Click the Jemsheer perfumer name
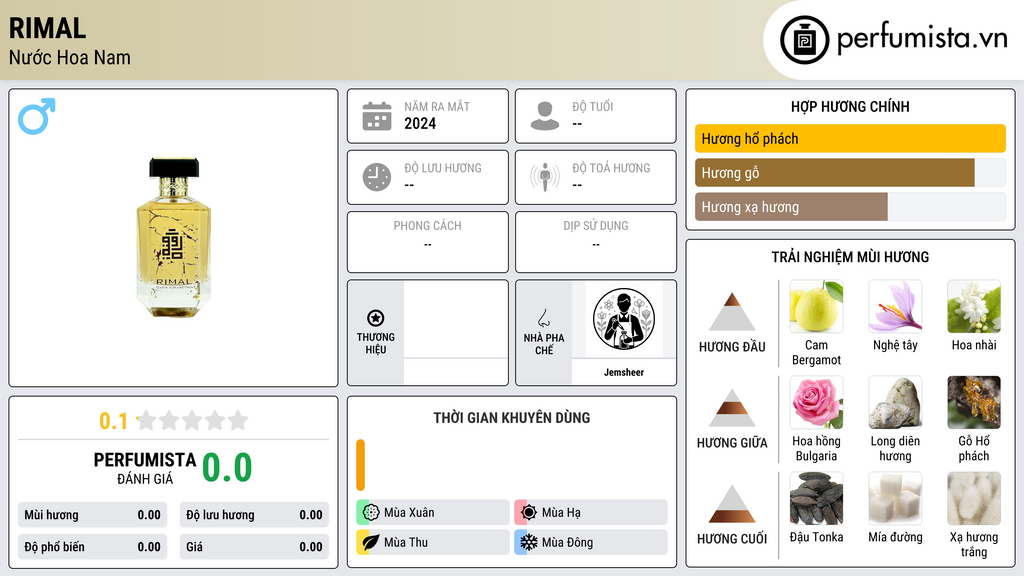The height and width of the screenshot is (576, 1024). click(x=624, y=372)
